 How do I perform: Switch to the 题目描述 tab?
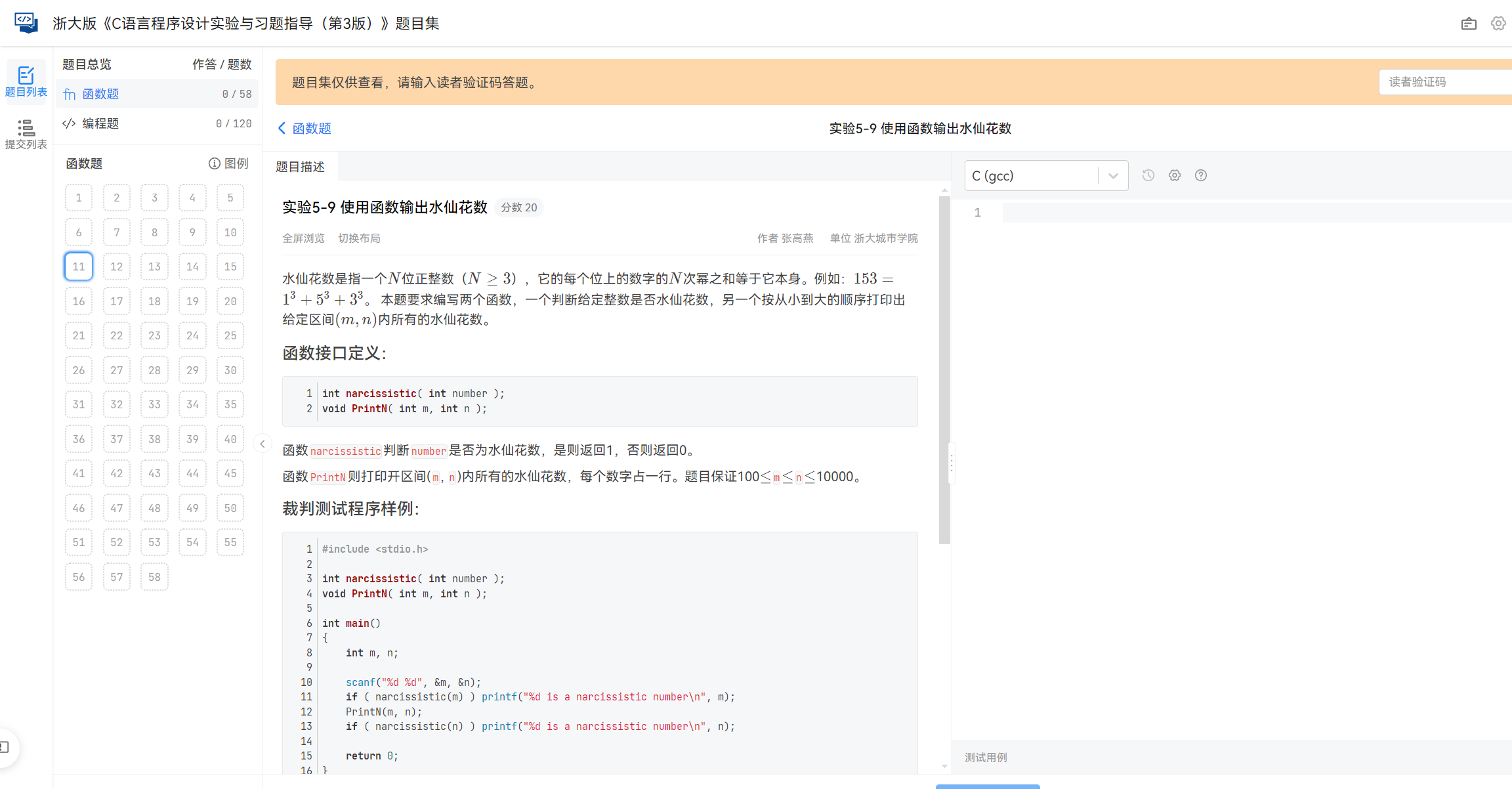coord(300,167)
